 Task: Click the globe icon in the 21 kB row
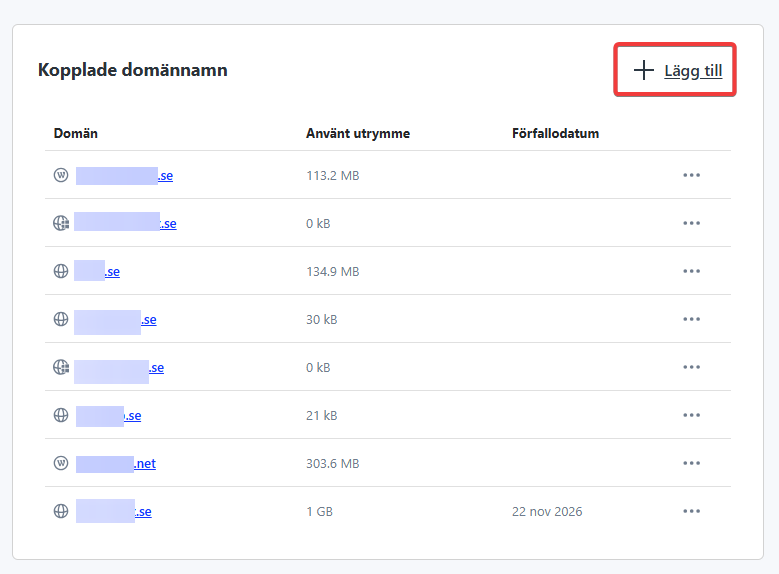(60, 415)
